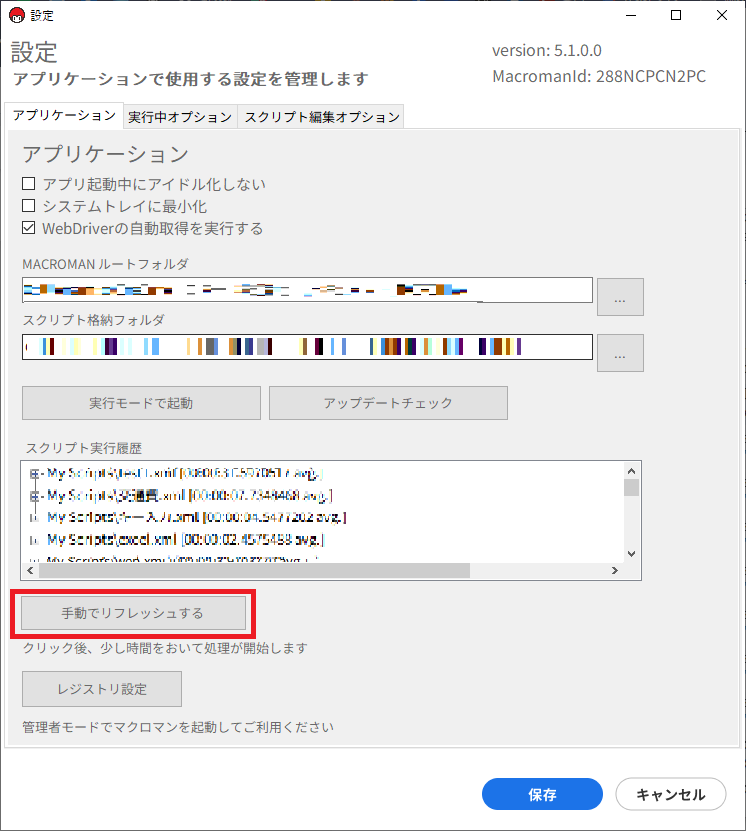746x831 pixels.
Task: Minimize the 設定 window
Action: pyautogui.click(x=630, y=15)
